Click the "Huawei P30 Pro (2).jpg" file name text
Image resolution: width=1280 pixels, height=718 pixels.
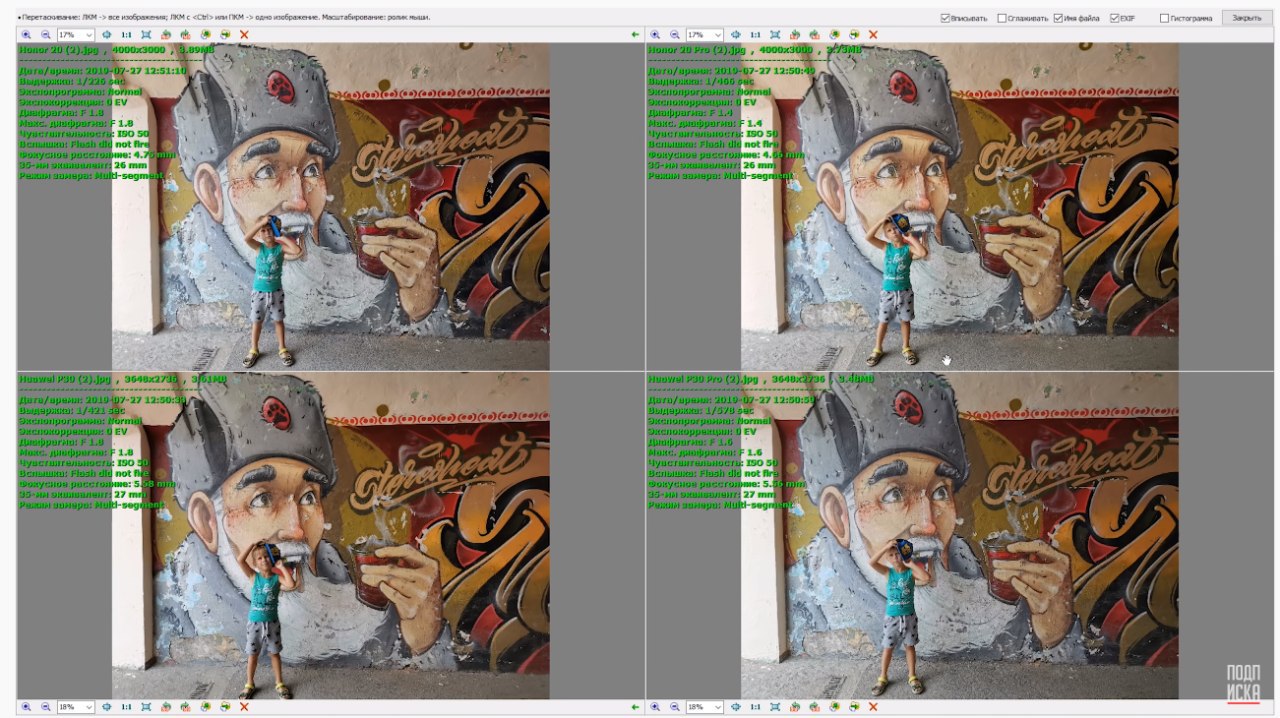pos(702,379)
